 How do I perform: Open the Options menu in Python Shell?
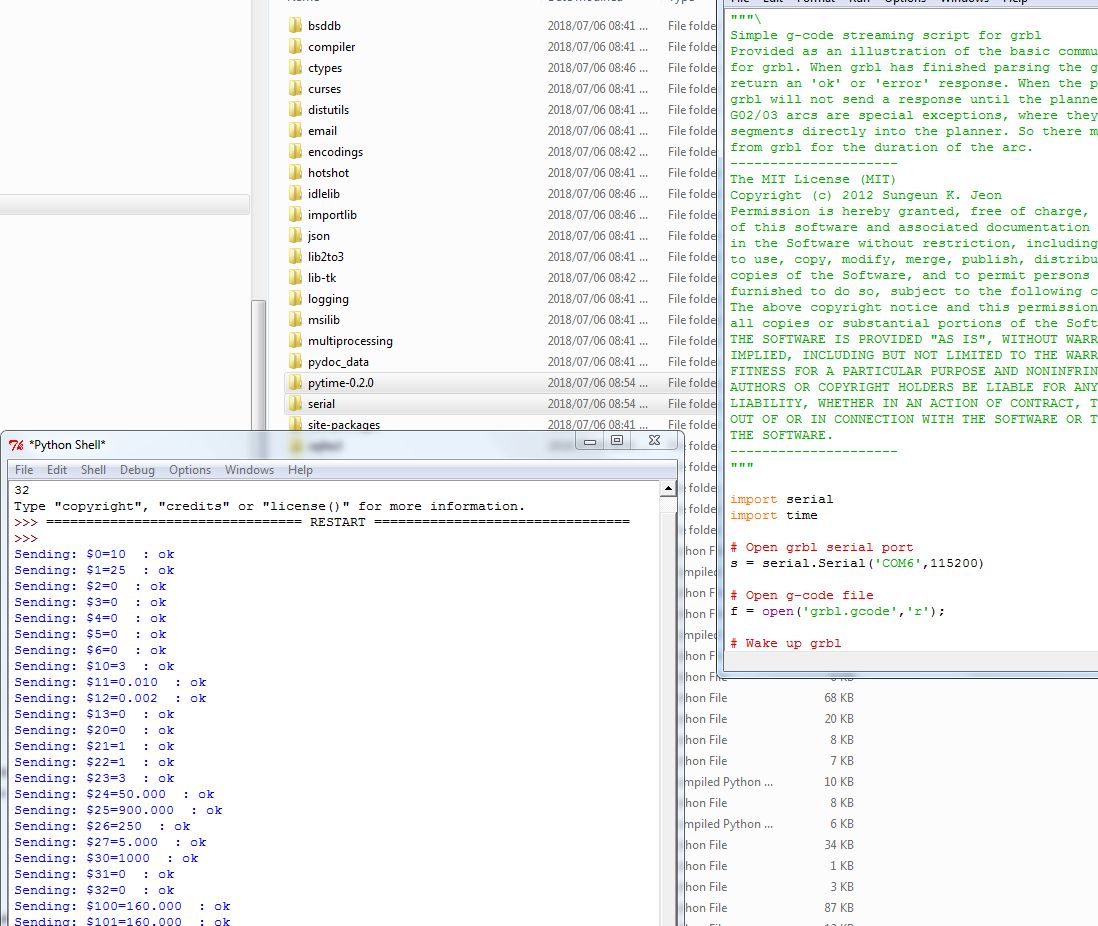190,470
